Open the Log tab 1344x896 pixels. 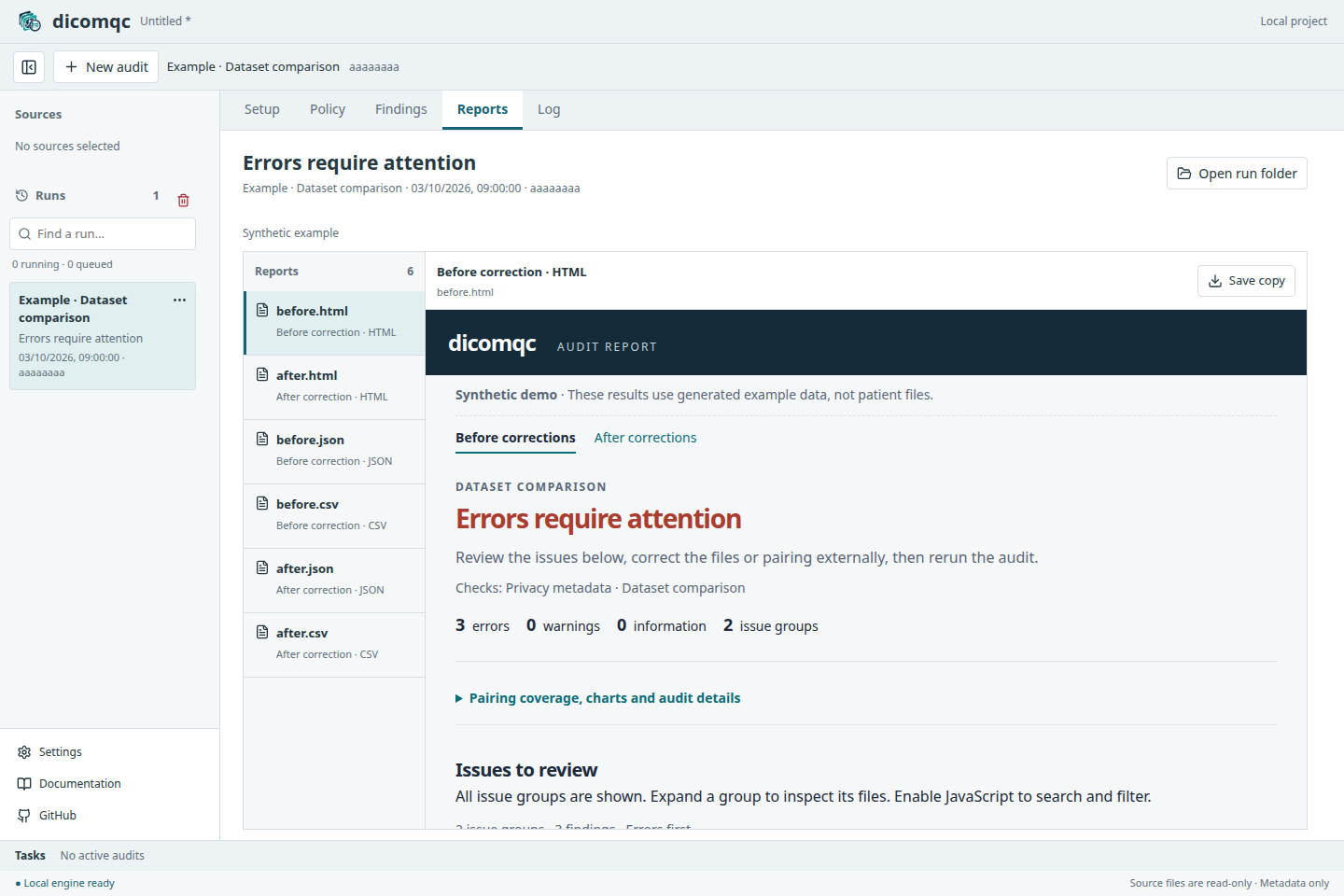[549, 110]
